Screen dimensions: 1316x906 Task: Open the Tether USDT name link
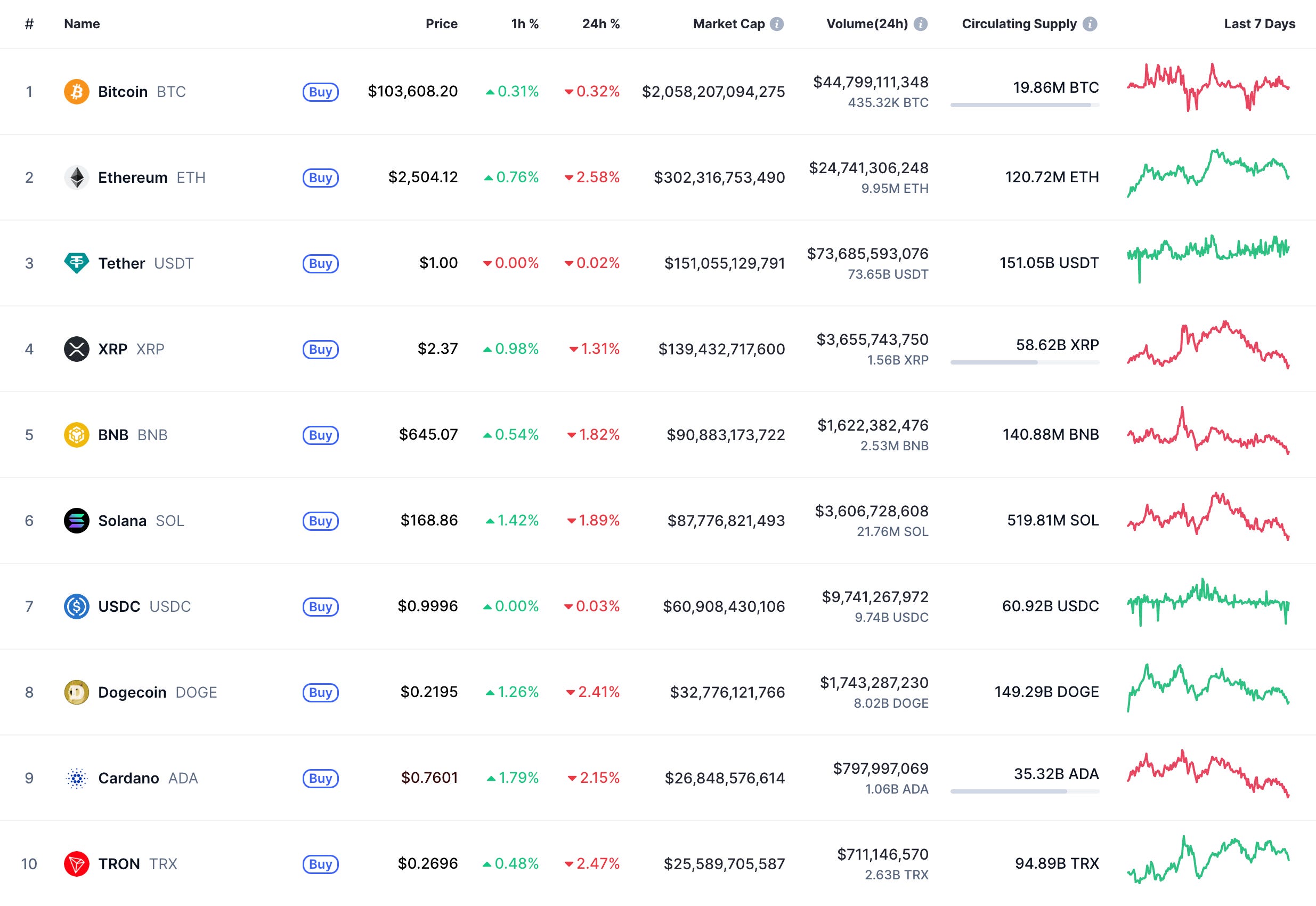coord(146,263)
